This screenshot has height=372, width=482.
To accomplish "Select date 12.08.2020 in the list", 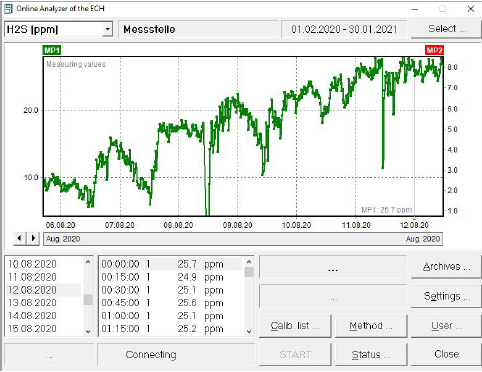I will coord(44,290).
